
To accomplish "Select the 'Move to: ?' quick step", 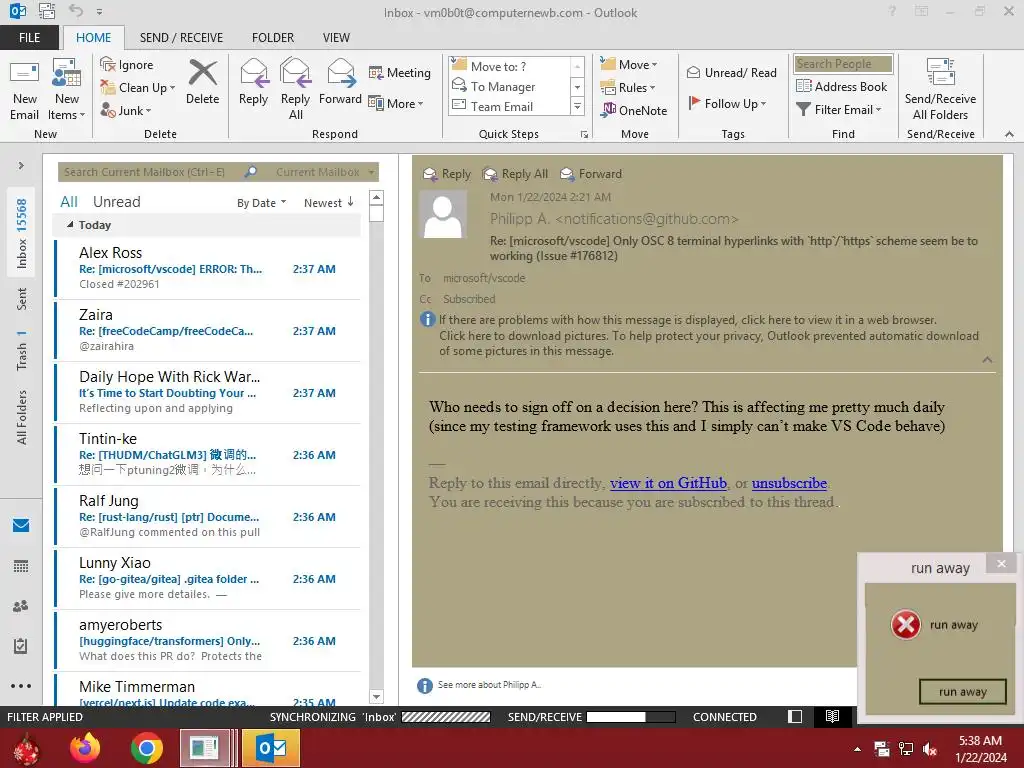I will click(x=509, y=66).
